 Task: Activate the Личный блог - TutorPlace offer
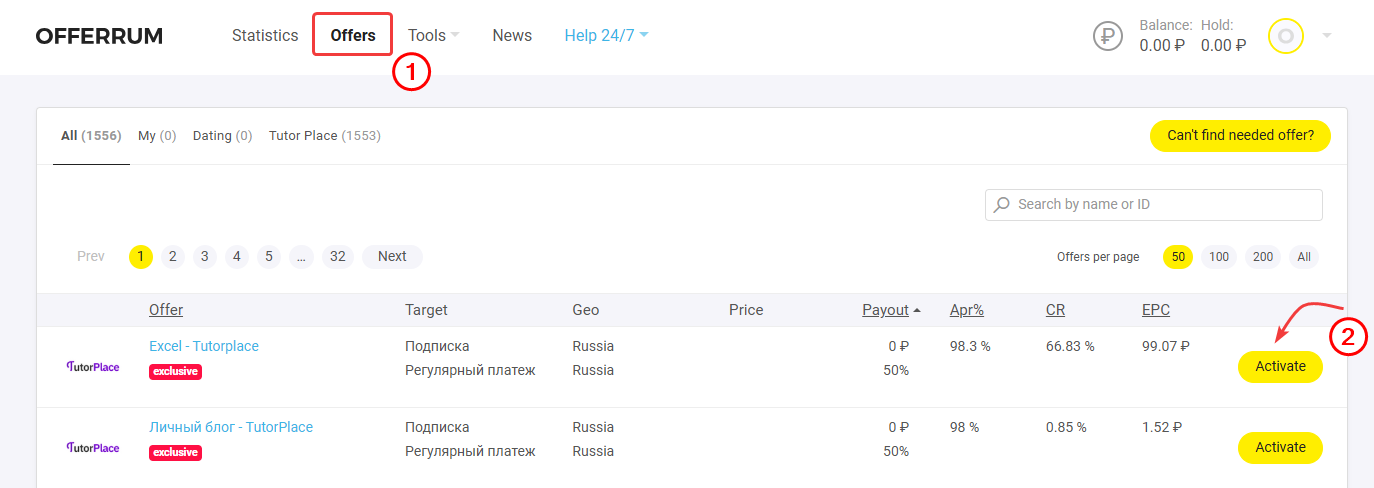click(x=1280, y=448)
